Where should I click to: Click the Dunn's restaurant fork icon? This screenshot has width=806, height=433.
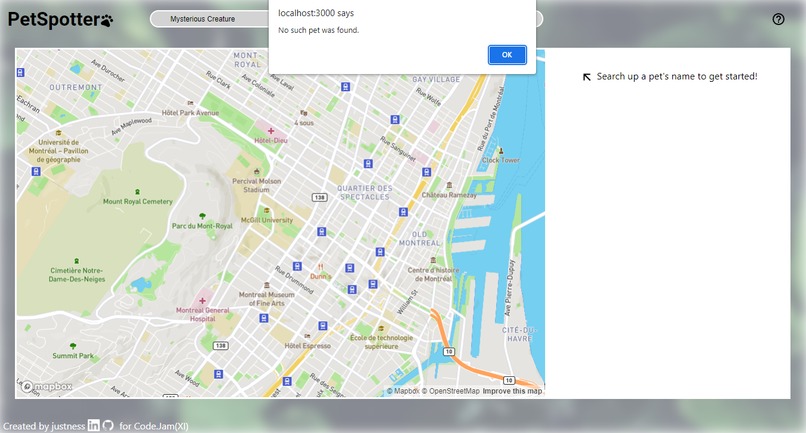[x=321, y=267]
